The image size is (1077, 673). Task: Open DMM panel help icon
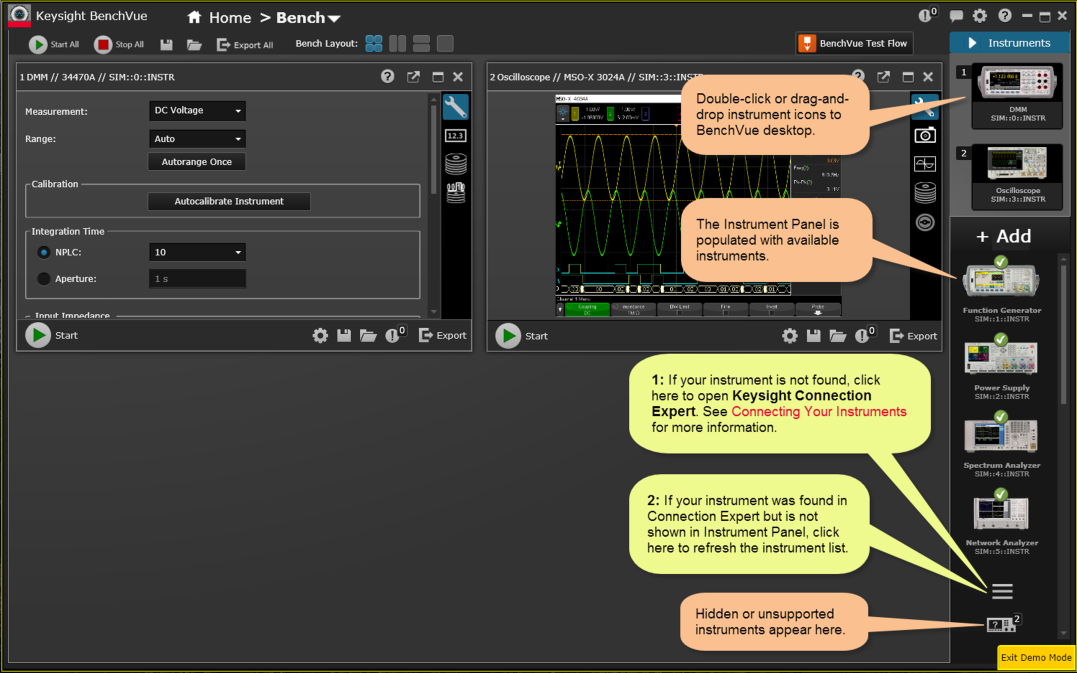tap(387, 77)
